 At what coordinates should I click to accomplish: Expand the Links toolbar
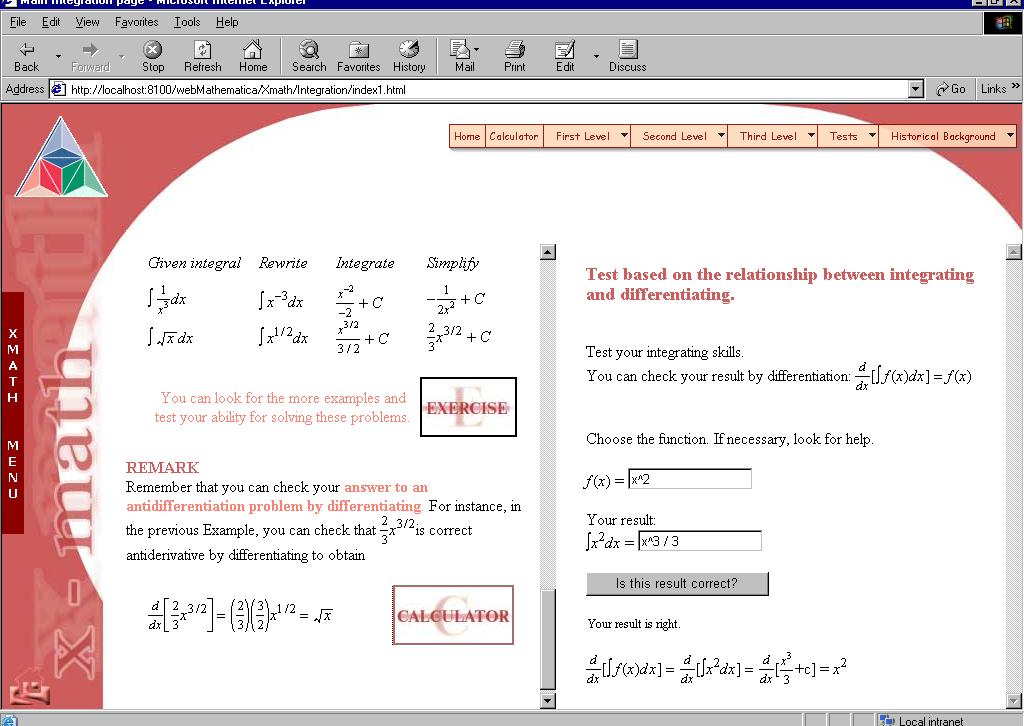(1000, 89)
